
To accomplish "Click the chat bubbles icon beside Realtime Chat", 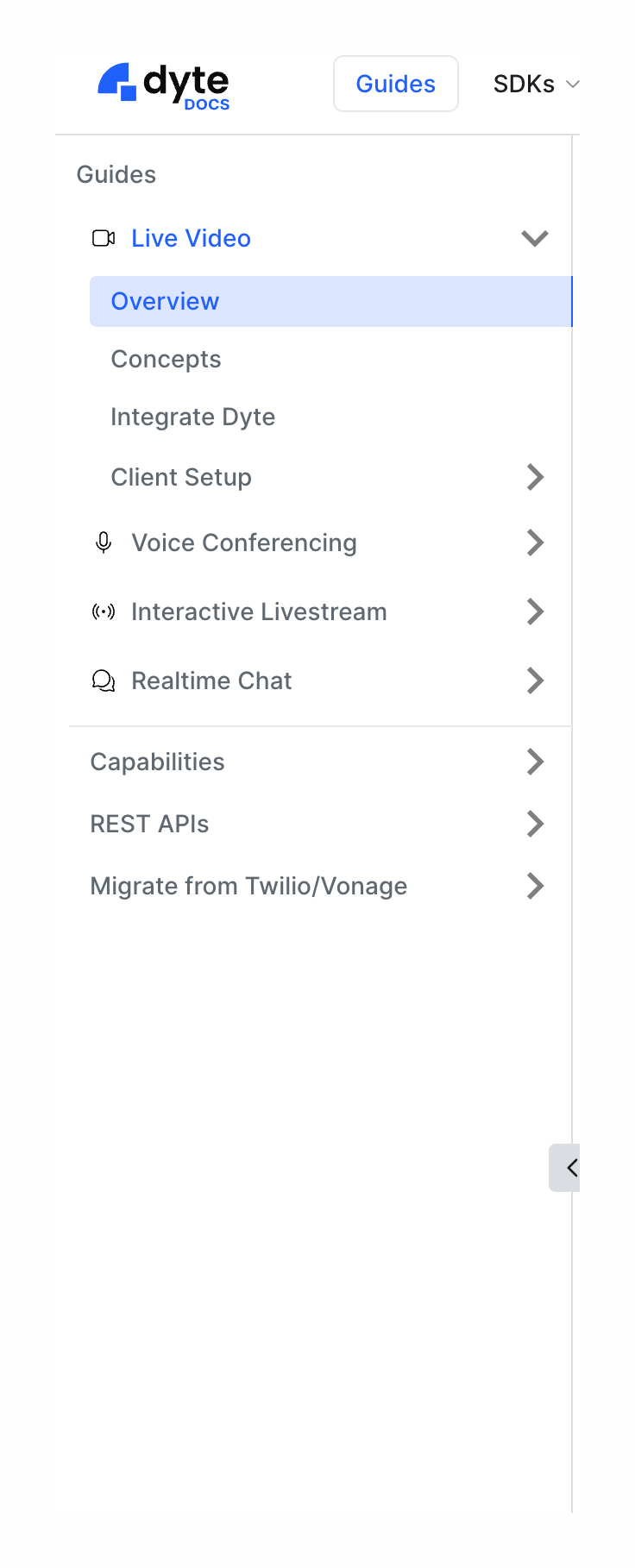I will pyautogui.click(x=104, y=681).
